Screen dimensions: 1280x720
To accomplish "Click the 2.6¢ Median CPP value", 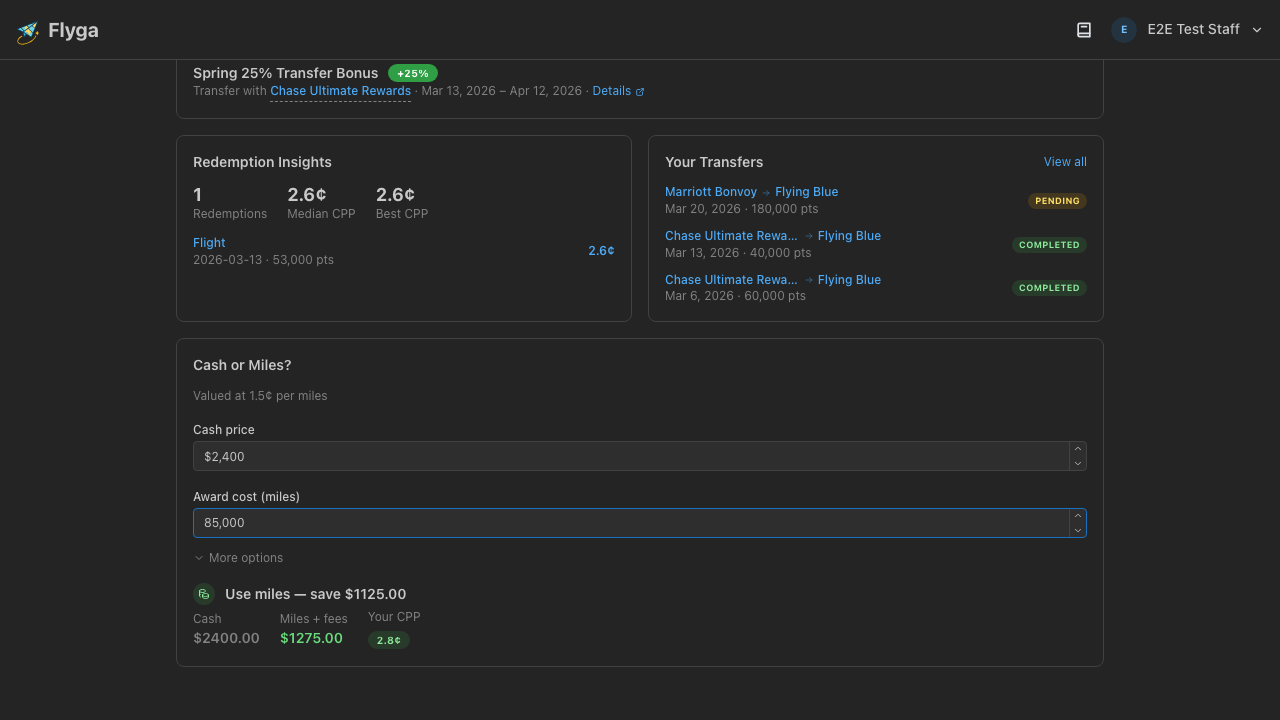I will tap(307, 195).
